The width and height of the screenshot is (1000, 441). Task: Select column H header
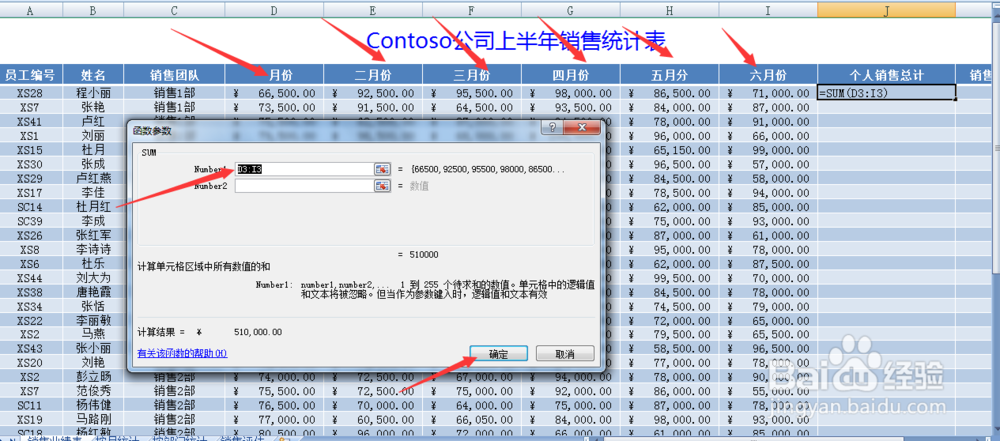[669, 10]
